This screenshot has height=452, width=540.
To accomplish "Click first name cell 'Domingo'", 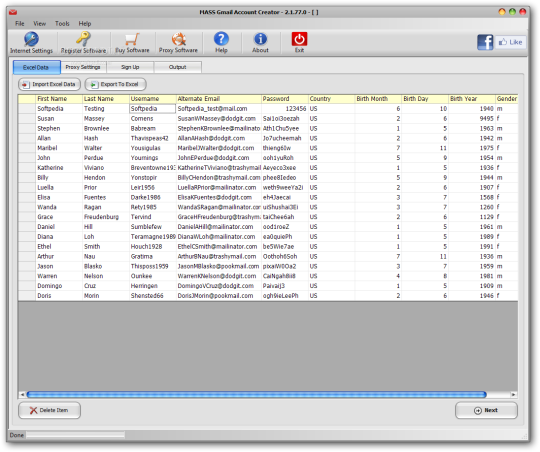I will click(59, 286).
